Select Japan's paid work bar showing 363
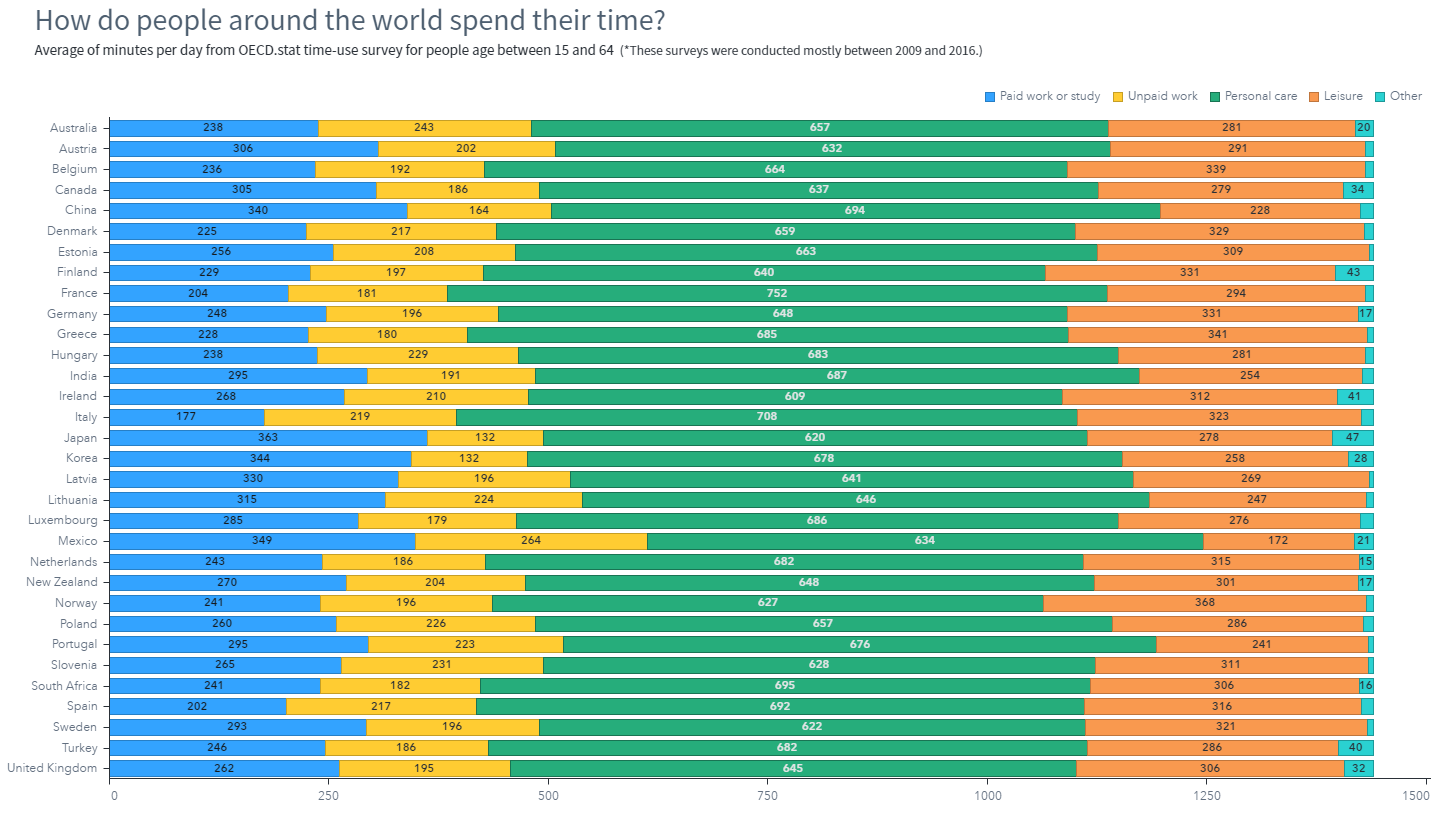This screenshot has width=1436, height=814. 268,438
